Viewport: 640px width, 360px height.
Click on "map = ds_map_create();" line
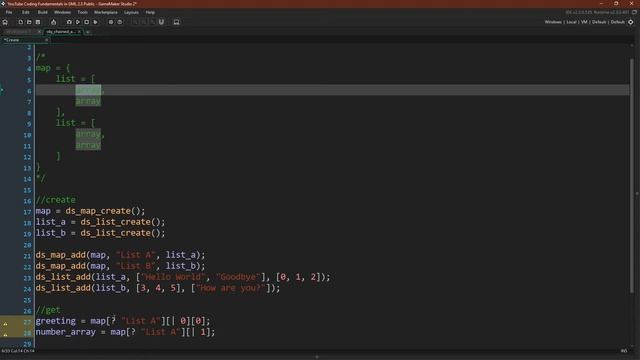click(x=90, y=211)
